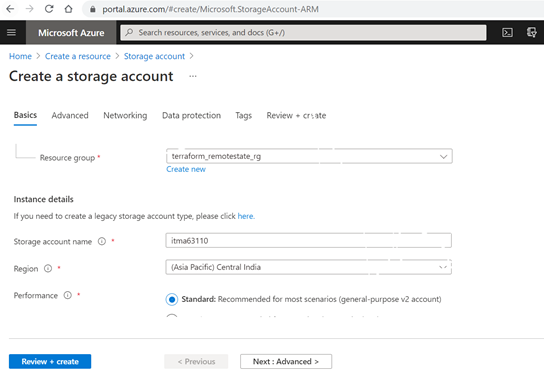The image size is (544, 374).
Task: Go to Create a resource breadcrumb
Action: 78,56
